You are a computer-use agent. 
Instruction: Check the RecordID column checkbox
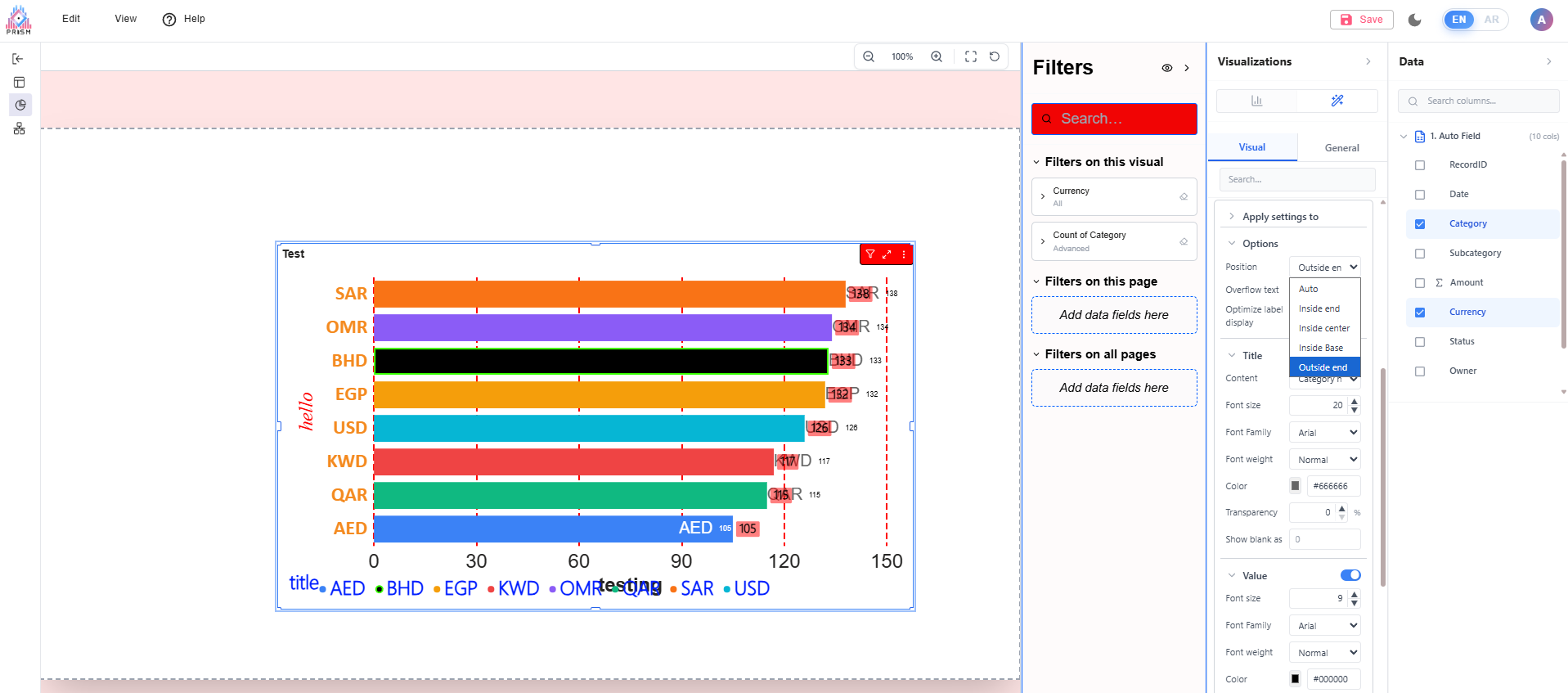(1420, 165)
